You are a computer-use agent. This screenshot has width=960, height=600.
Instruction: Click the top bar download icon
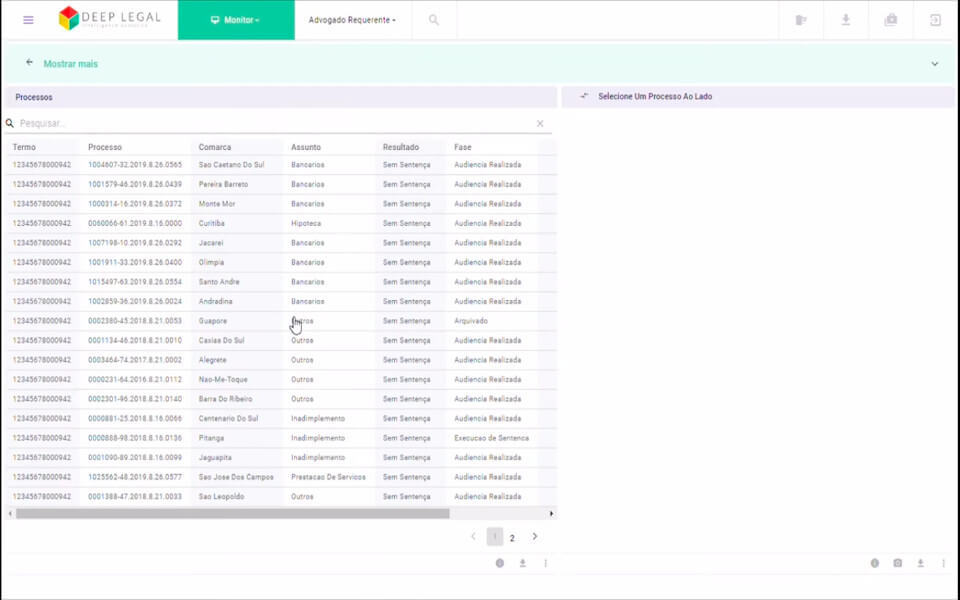click(846, 20)
